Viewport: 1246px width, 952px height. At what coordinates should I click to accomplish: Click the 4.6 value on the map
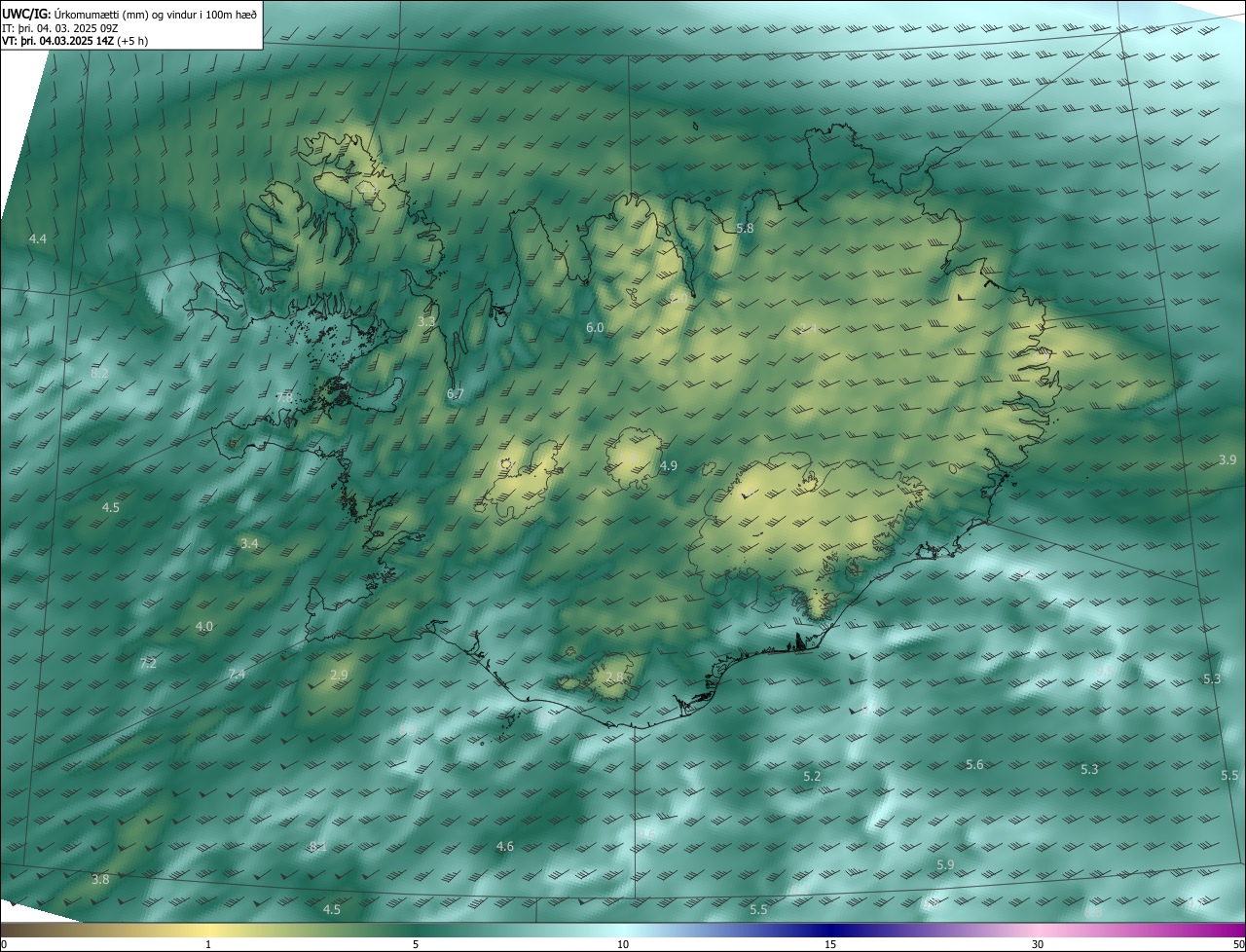pos(504,847)
